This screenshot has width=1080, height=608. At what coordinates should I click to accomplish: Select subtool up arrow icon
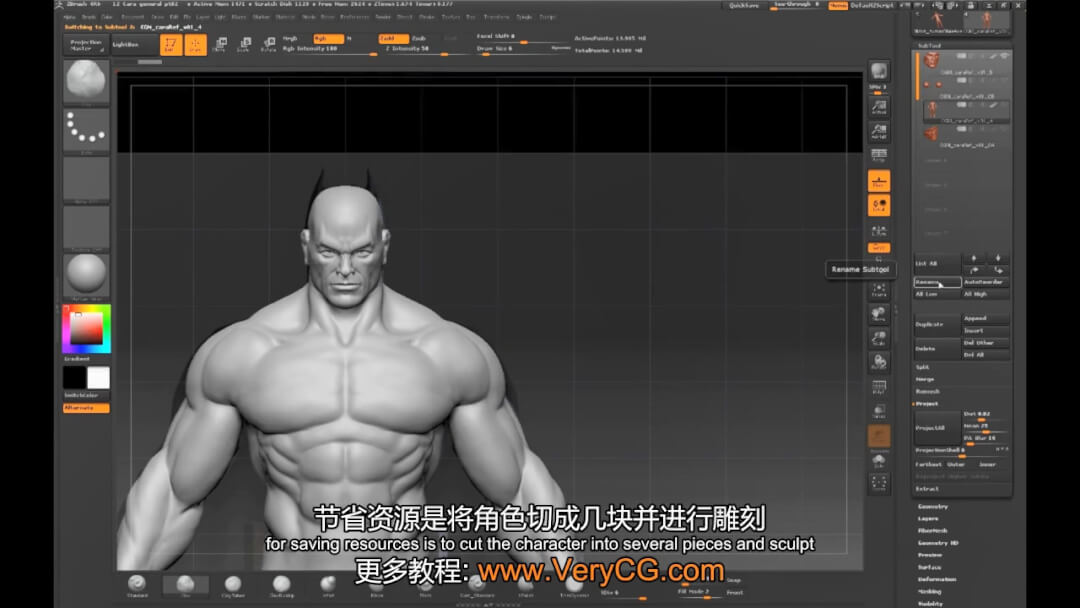click(974, 258)
